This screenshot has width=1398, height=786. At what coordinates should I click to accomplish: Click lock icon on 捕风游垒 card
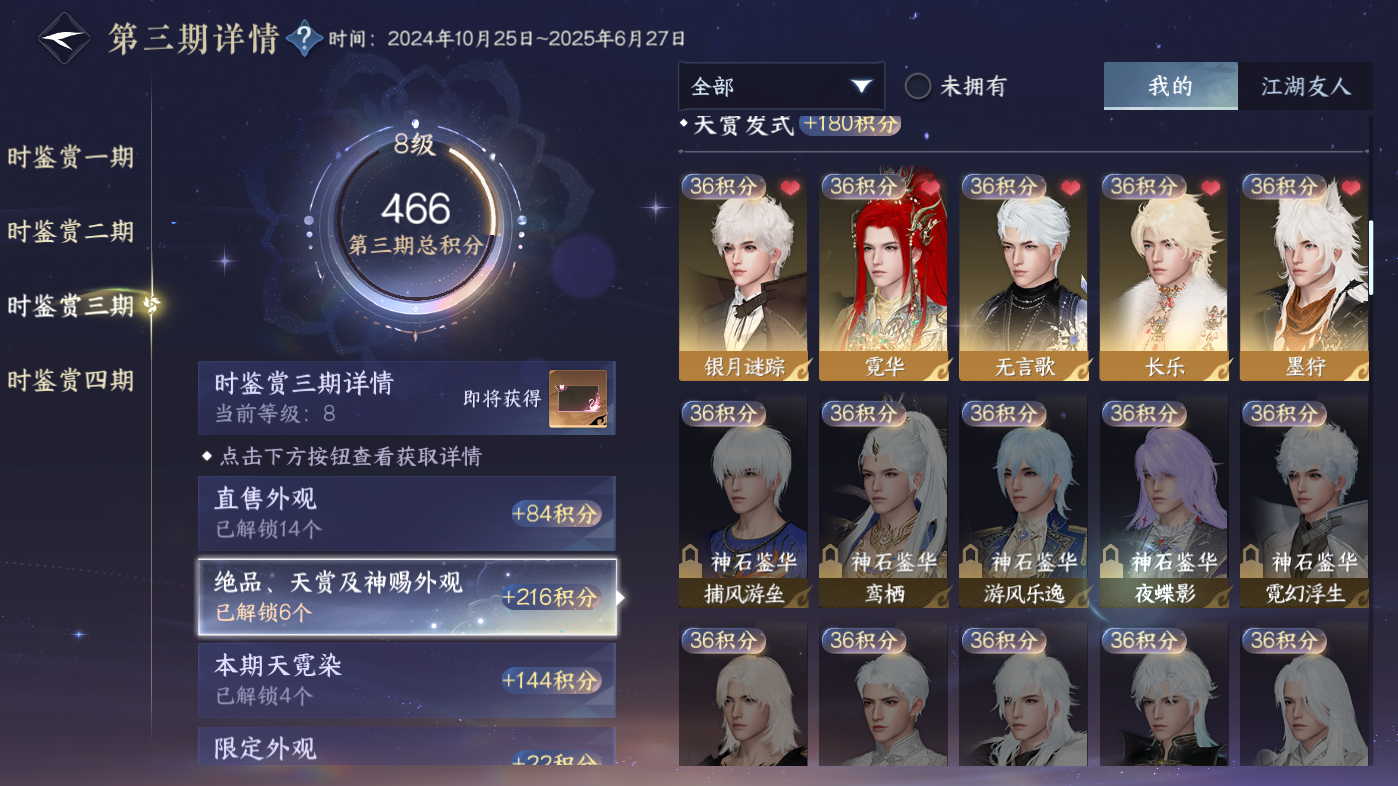[x=689, y=563]
